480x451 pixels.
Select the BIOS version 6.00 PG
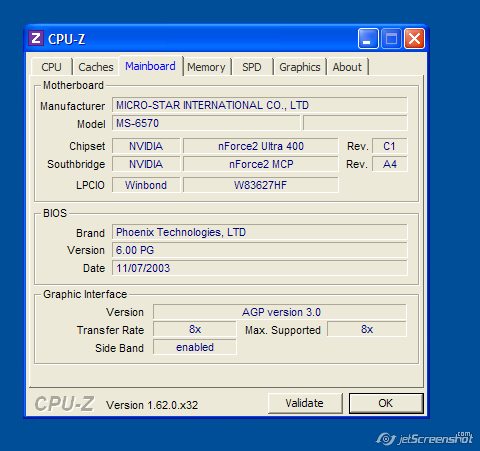click(x=259, y=250)
